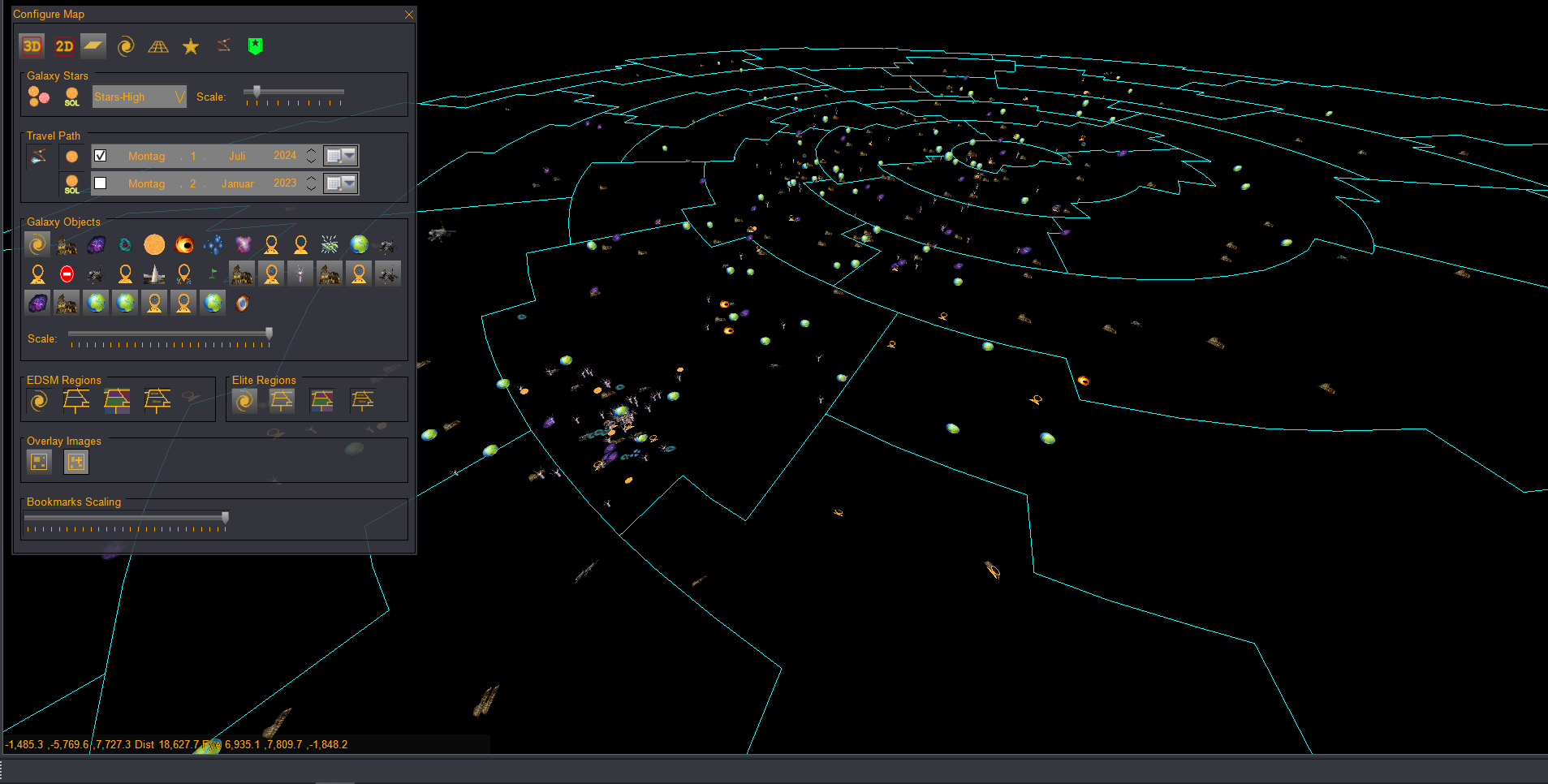The height and width of the screenshot is (784, 1548).
Task: Toggle the flat galaxy plane icon
Action: [x=93, y=46]
